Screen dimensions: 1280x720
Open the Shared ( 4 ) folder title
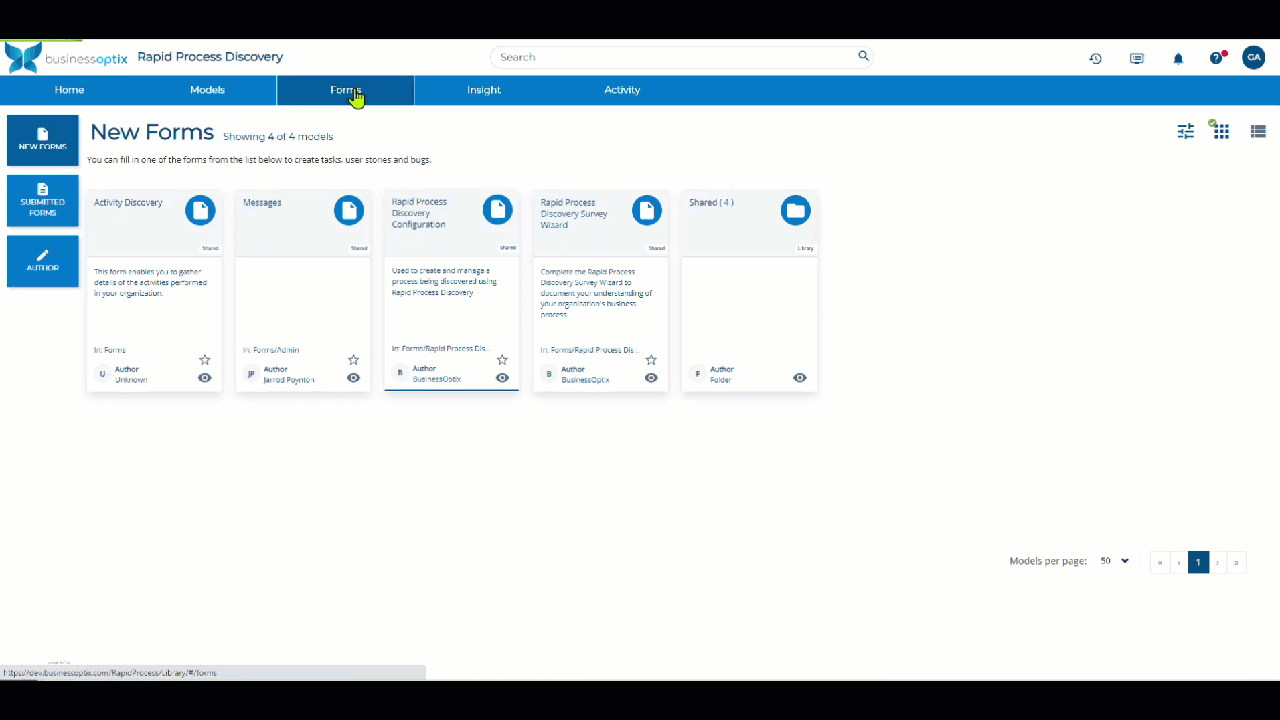pos(711,202)
